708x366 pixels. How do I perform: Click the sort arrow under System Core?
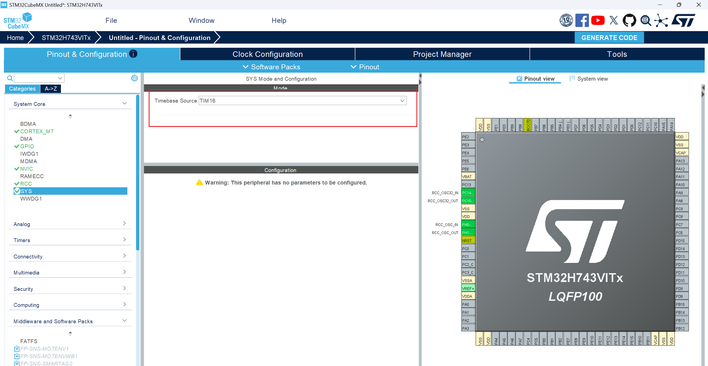70,116
